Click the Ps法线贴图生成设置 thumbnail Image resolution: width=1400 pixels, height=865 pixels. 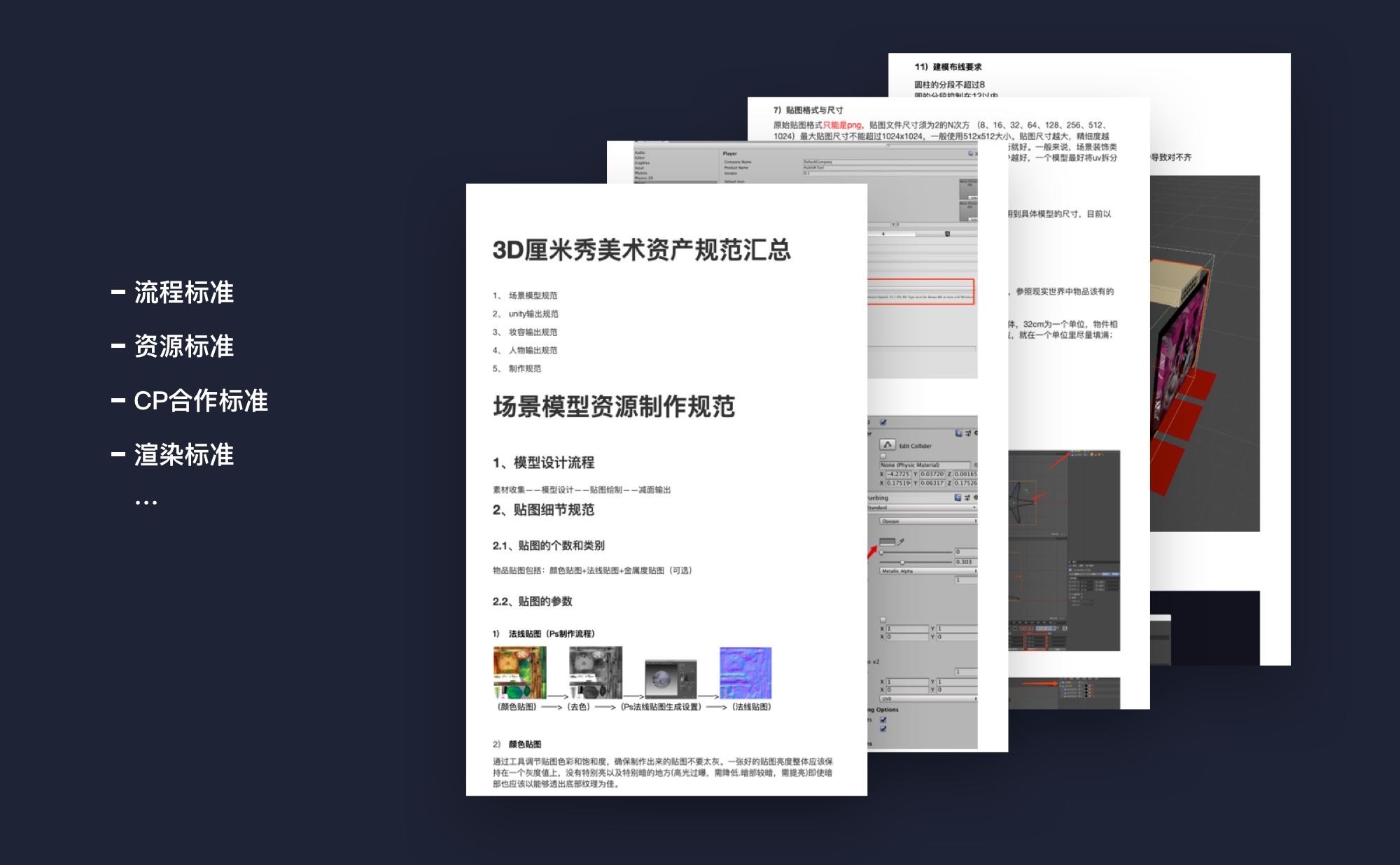pos(671,679)
